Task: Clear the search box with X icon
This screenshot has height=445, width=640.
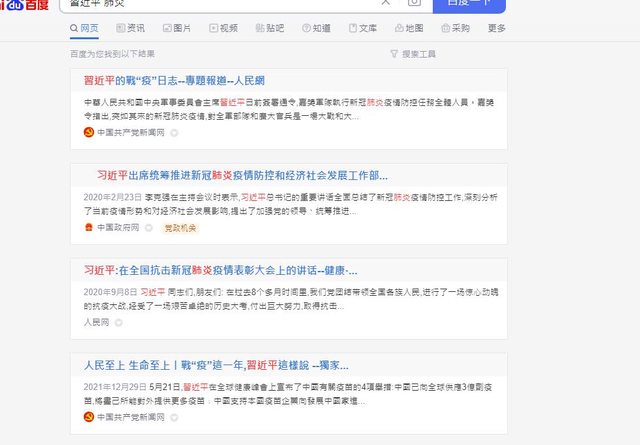Action: (386, 2)
